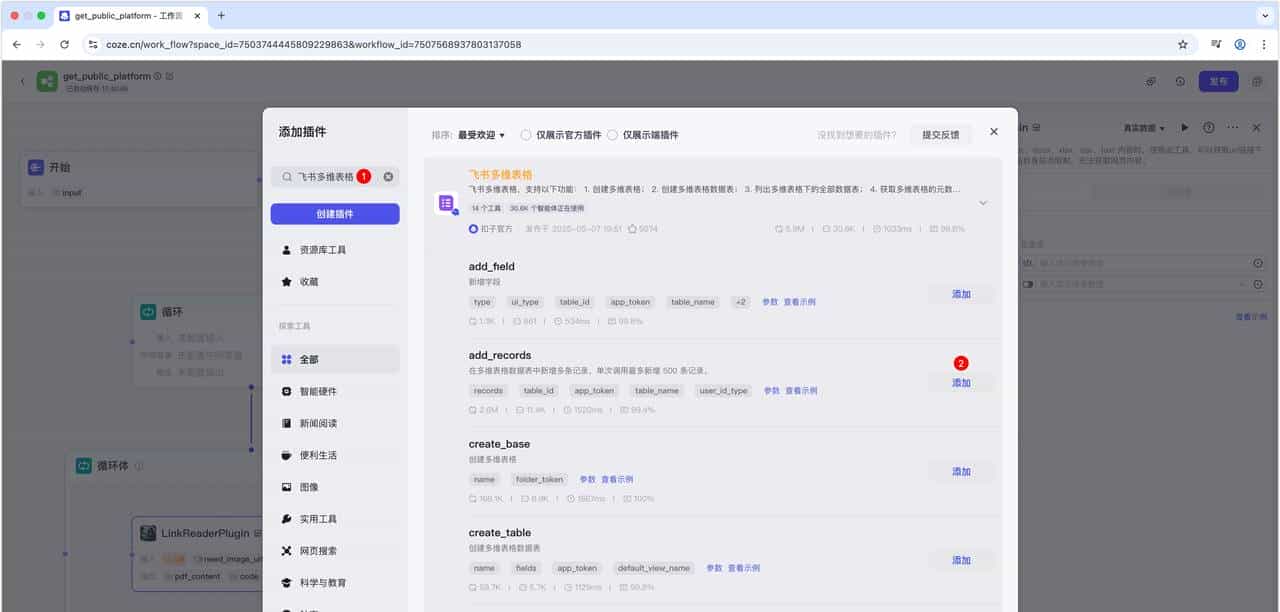
Task: Expand the 飞书多维表格 plugin card chevron
Action: pos(983,202)
